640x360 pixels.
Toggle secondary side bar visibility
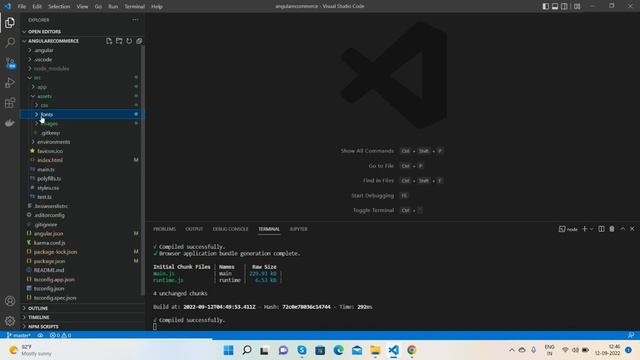point(564,6)
